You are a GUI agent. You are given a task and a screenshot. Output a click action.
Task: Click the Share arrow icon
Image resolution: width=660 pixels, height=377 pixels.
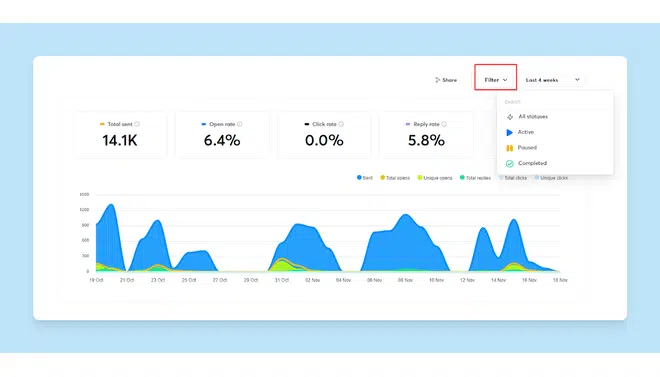coord(437,80)
